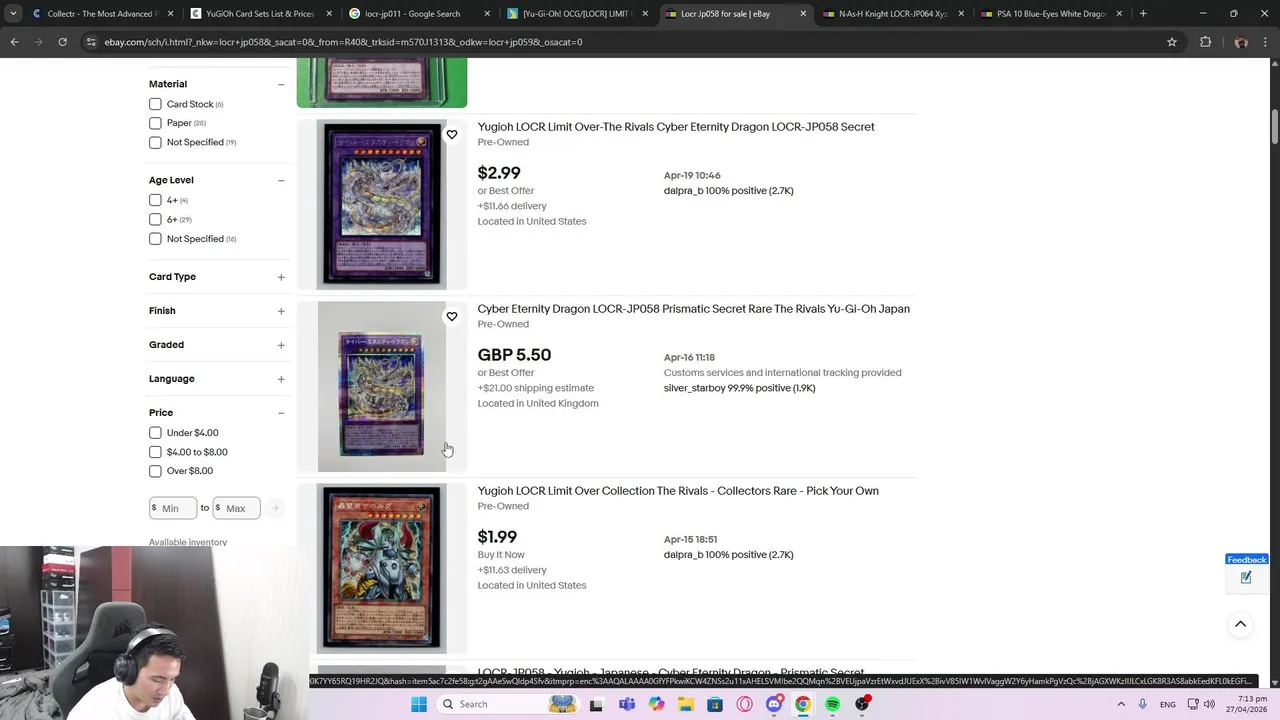Open Task View on the taskbar

tap(596, 704)
